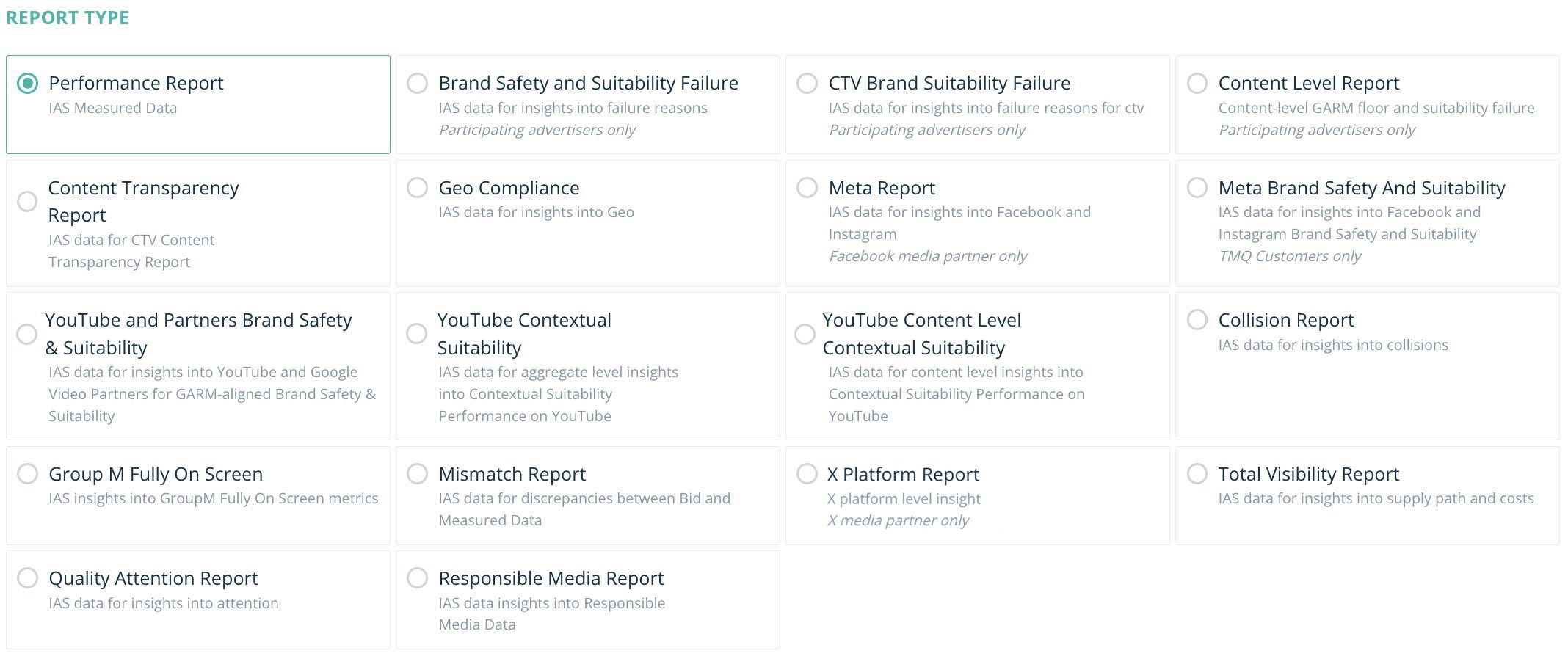Choose the Collision Report option
The width and height of the screenshot is (1568, 656).
click(1197, 319)
